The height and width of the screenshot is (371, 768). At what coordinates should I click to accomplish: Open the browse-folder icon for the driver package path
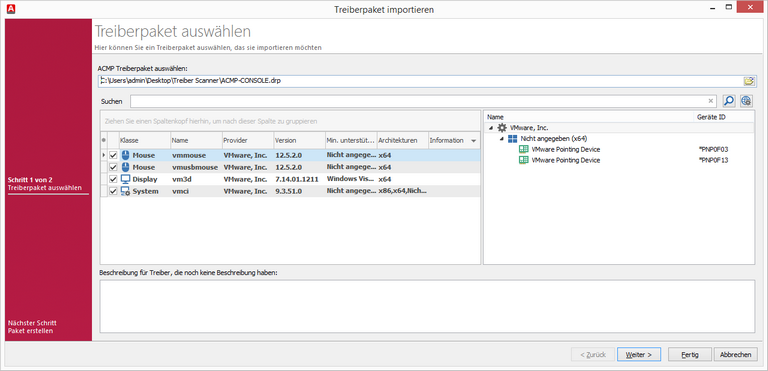(x=749, y=81)
